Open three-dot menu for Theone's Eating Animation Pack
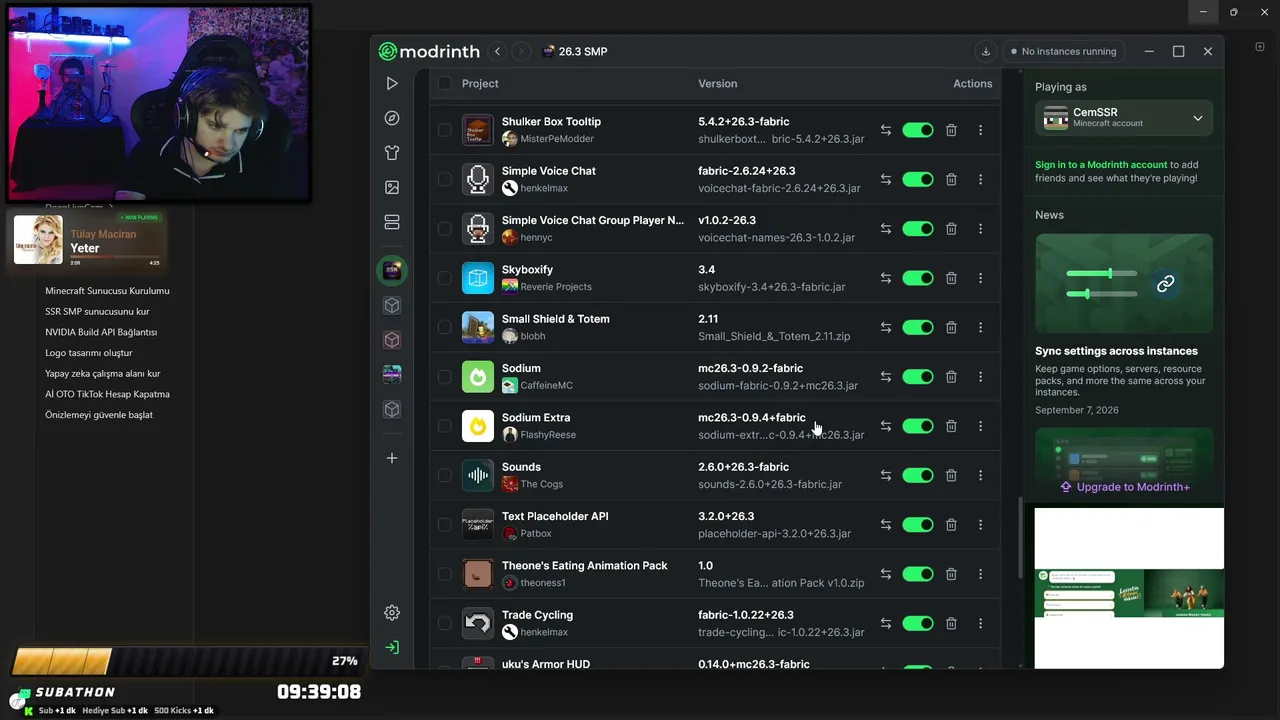1280x720 pixels. 980,574
